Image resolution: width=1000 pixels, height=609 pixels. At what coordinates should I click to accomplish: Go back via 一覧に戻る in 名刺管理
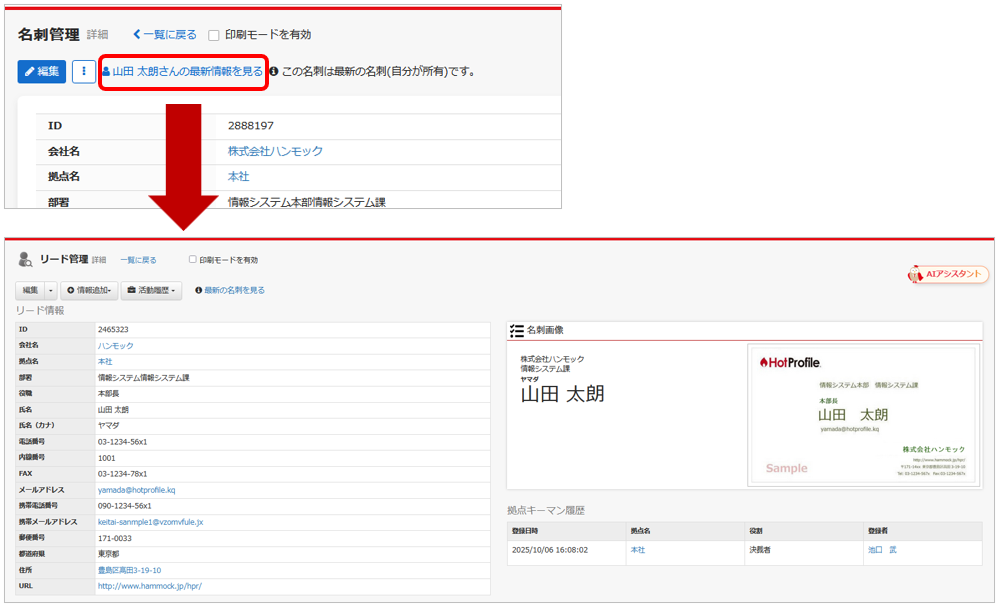tap(164, 35)
